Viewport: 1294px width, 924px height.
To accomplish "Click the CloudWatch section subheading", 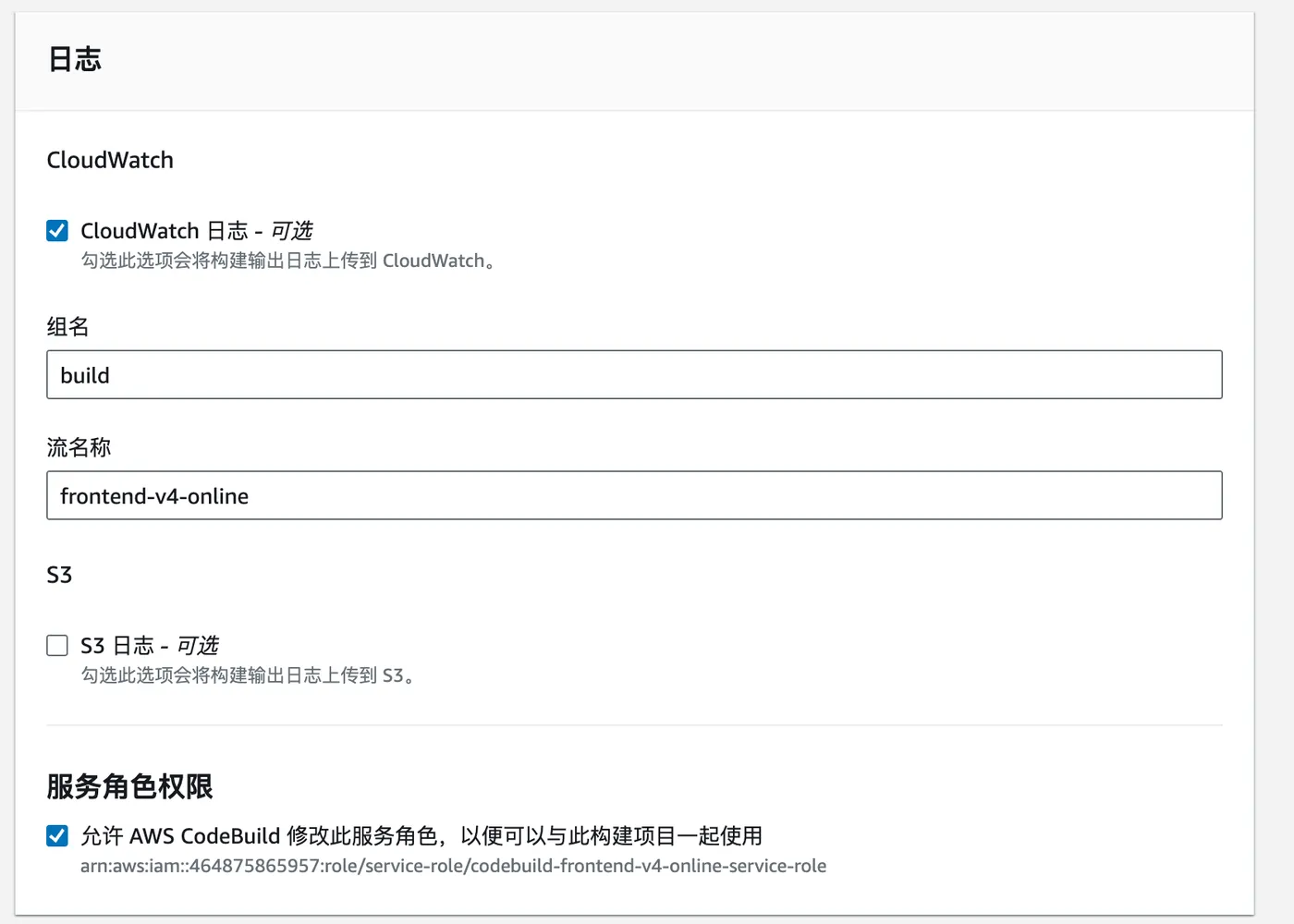I will pos(110,161).
